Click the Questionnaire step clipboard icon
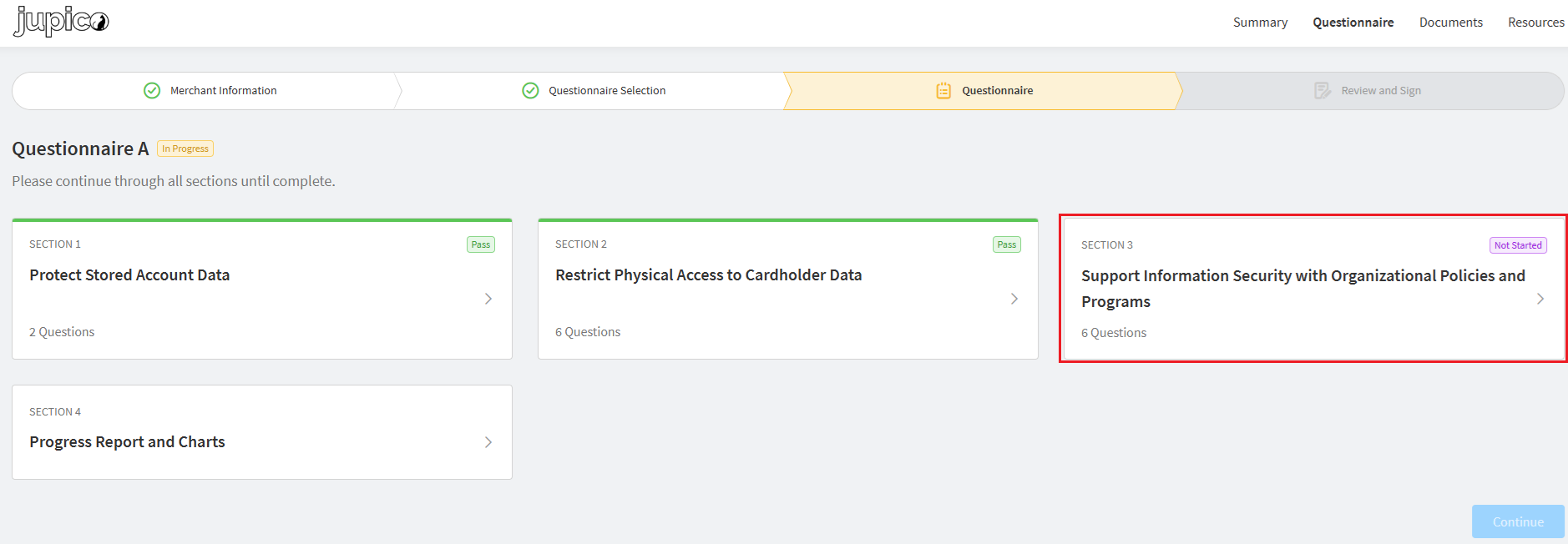Viewport: 1568px width, 544px height. point(943,91)
